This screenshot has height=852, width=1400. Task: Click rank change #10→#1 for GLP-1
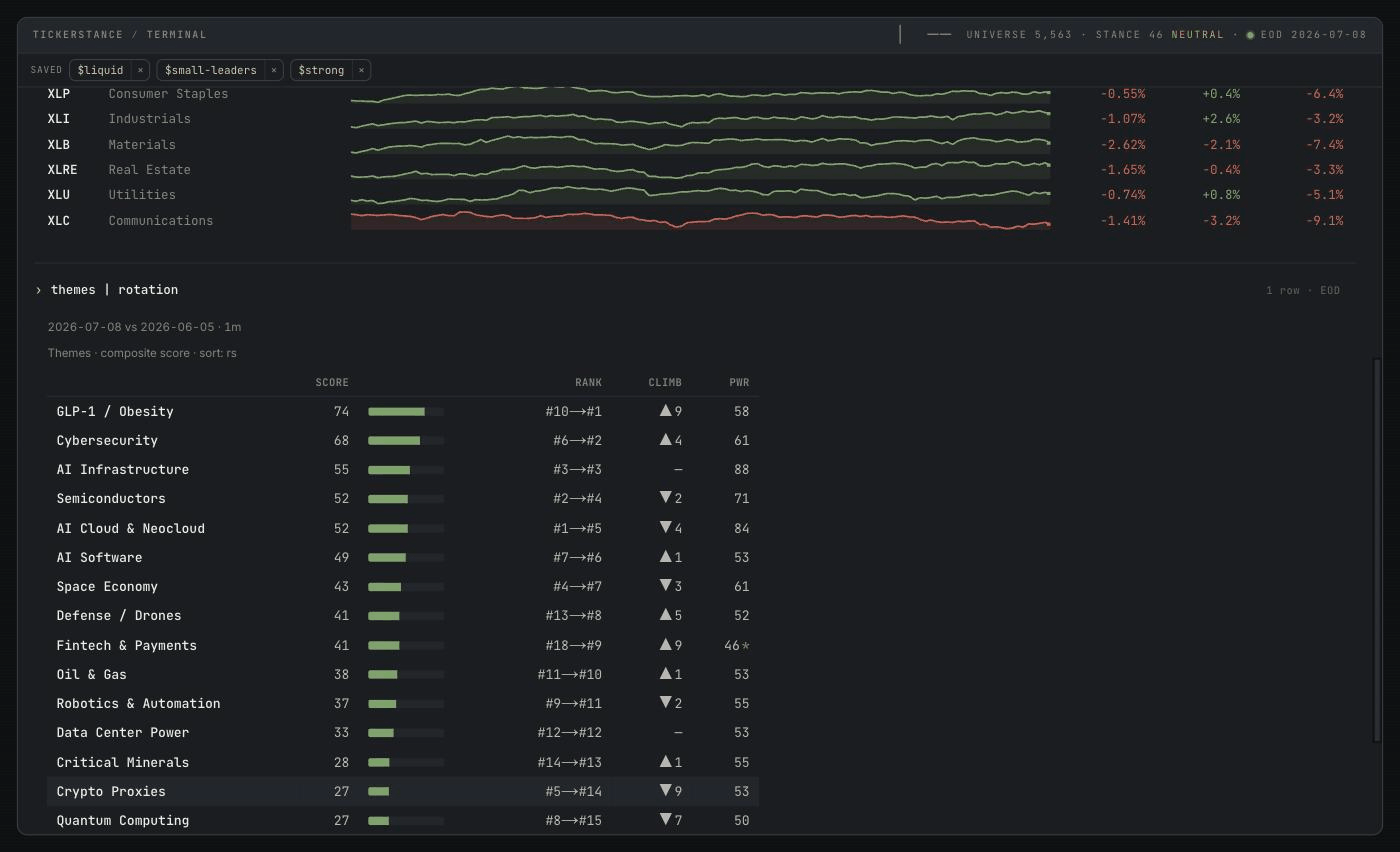click(574, 411)
